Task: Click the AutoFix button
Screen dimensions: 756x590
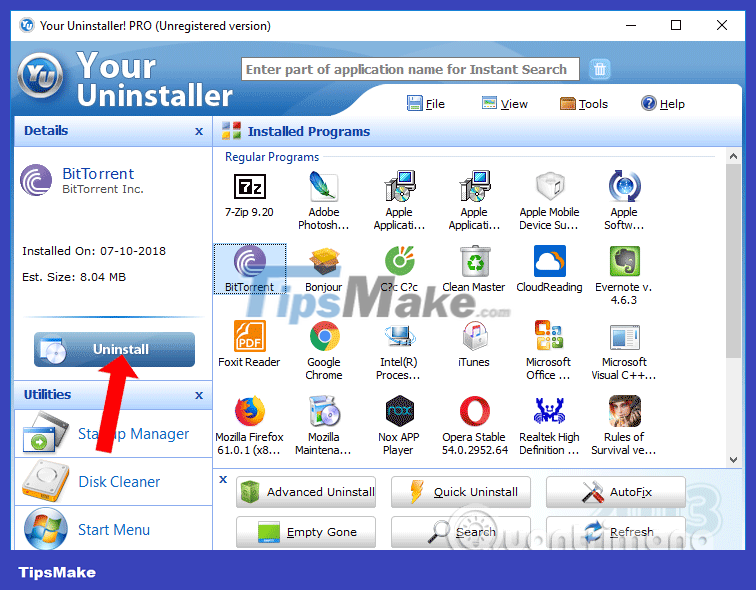Action: pos(616,492)
